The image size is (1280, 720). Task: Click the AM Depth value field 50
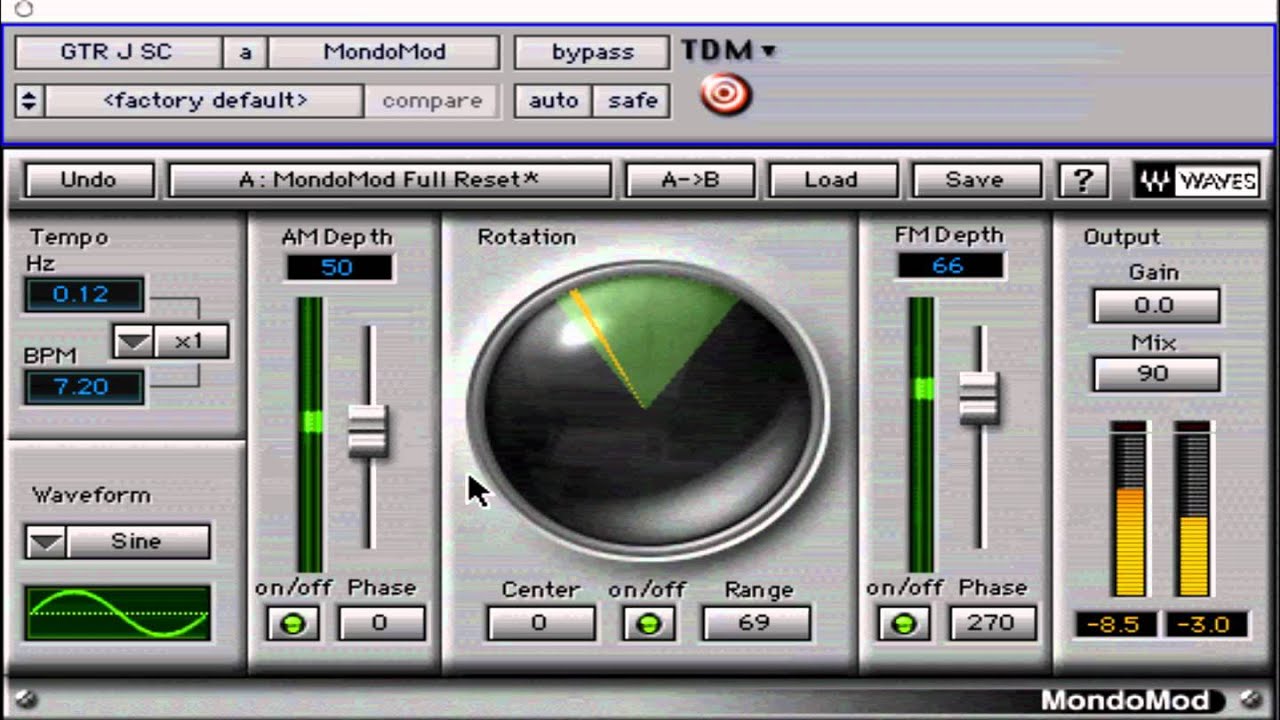(338, 267)
